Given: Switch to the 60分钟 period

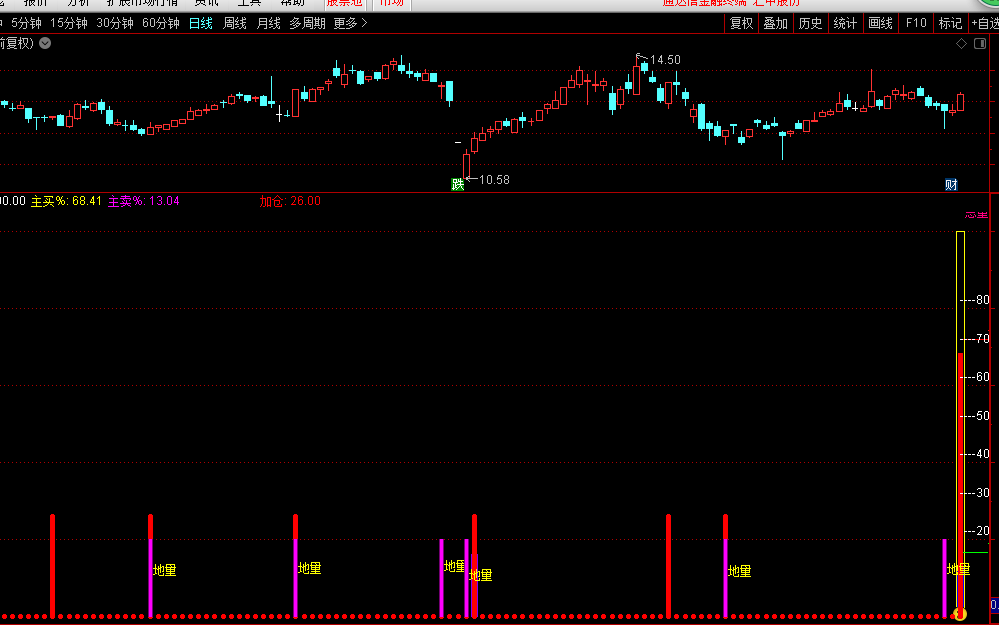Looking at the screenshot, I should tap(160, 23).
